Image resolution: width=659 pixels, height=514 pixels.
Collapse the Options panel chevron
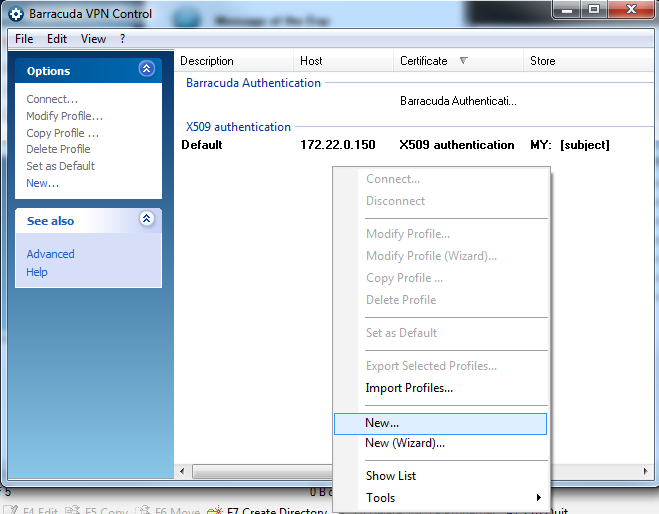147,69
